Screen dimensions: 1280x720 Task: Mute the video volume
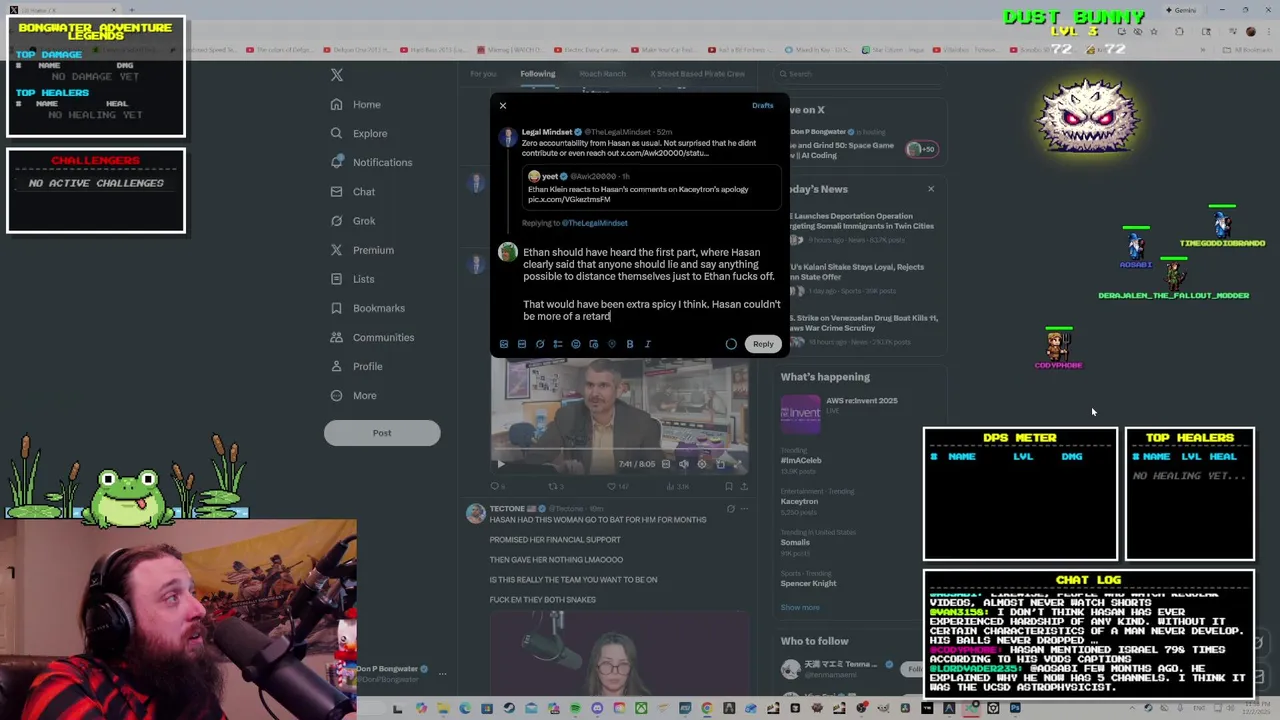pyautogui.click(x=684, y=464)
